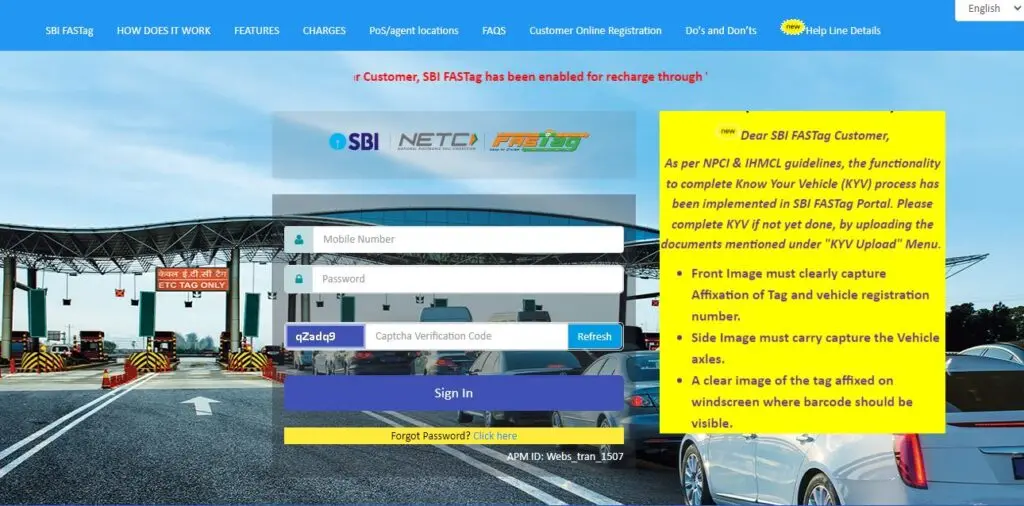Click the captcha image qZadq9

325,336
